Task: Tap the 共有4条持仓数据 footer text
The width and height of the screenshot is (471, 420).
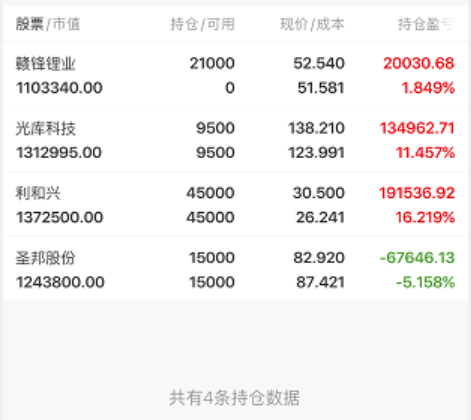Action: pos(235,398)
